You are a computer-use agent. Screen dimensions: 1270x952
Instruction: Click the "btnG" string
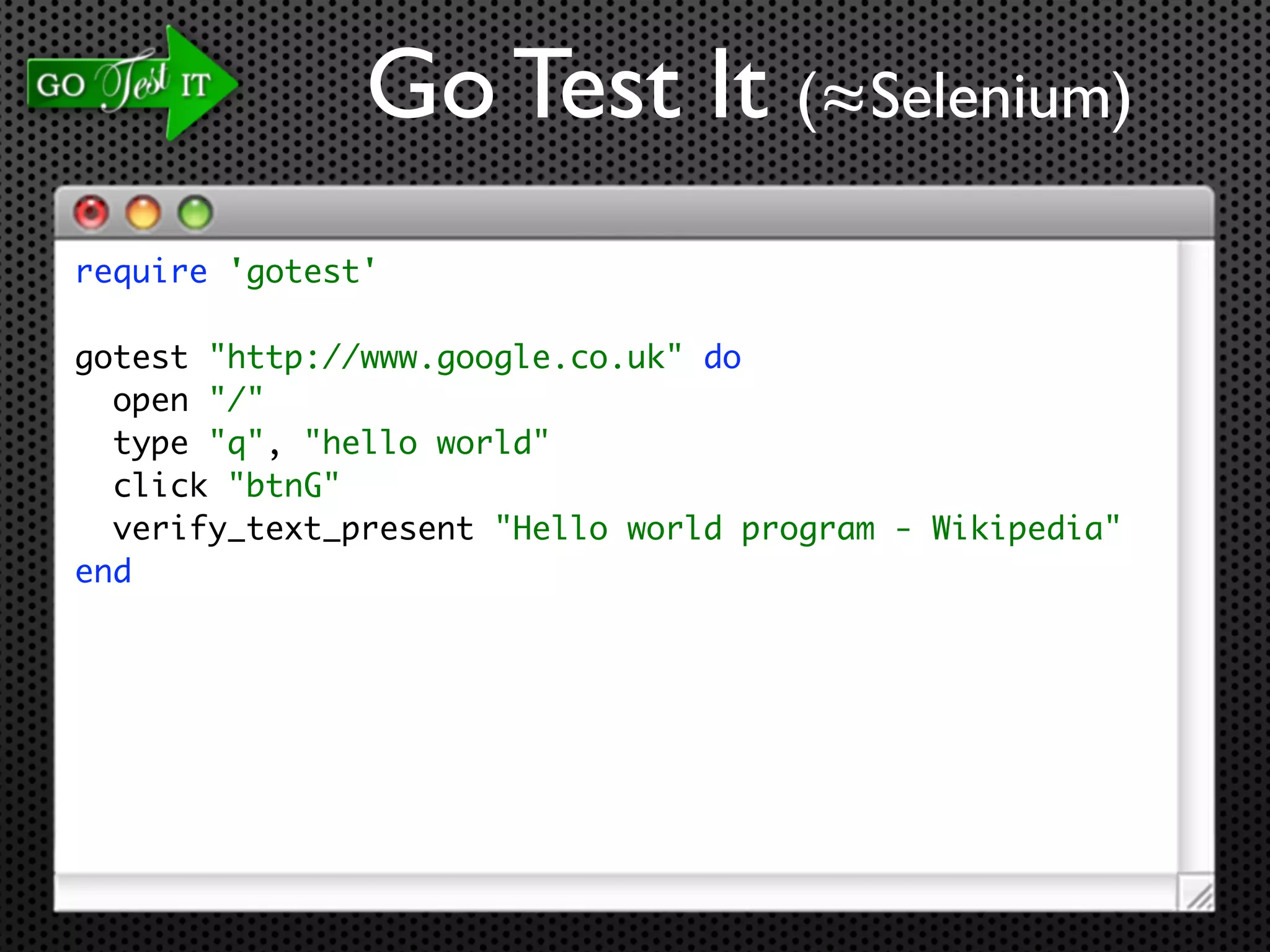click(284, 485)
